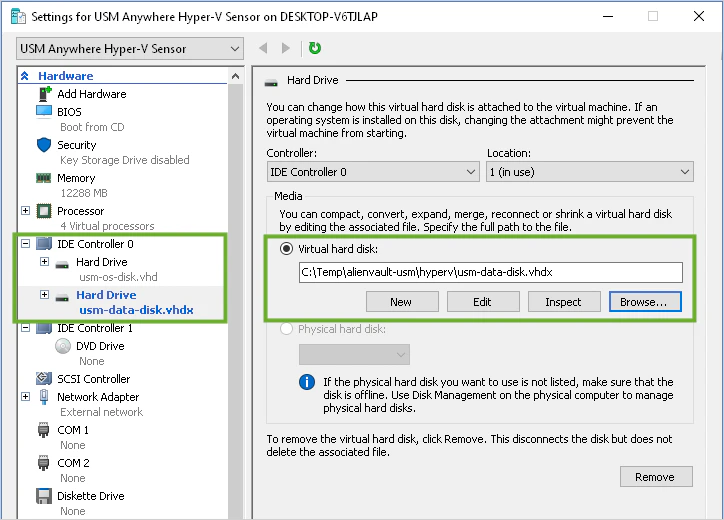This screenshot has width=724, height=520.
Task: Click the 'Boot from CD' text
Action: [x=92, y=127]
